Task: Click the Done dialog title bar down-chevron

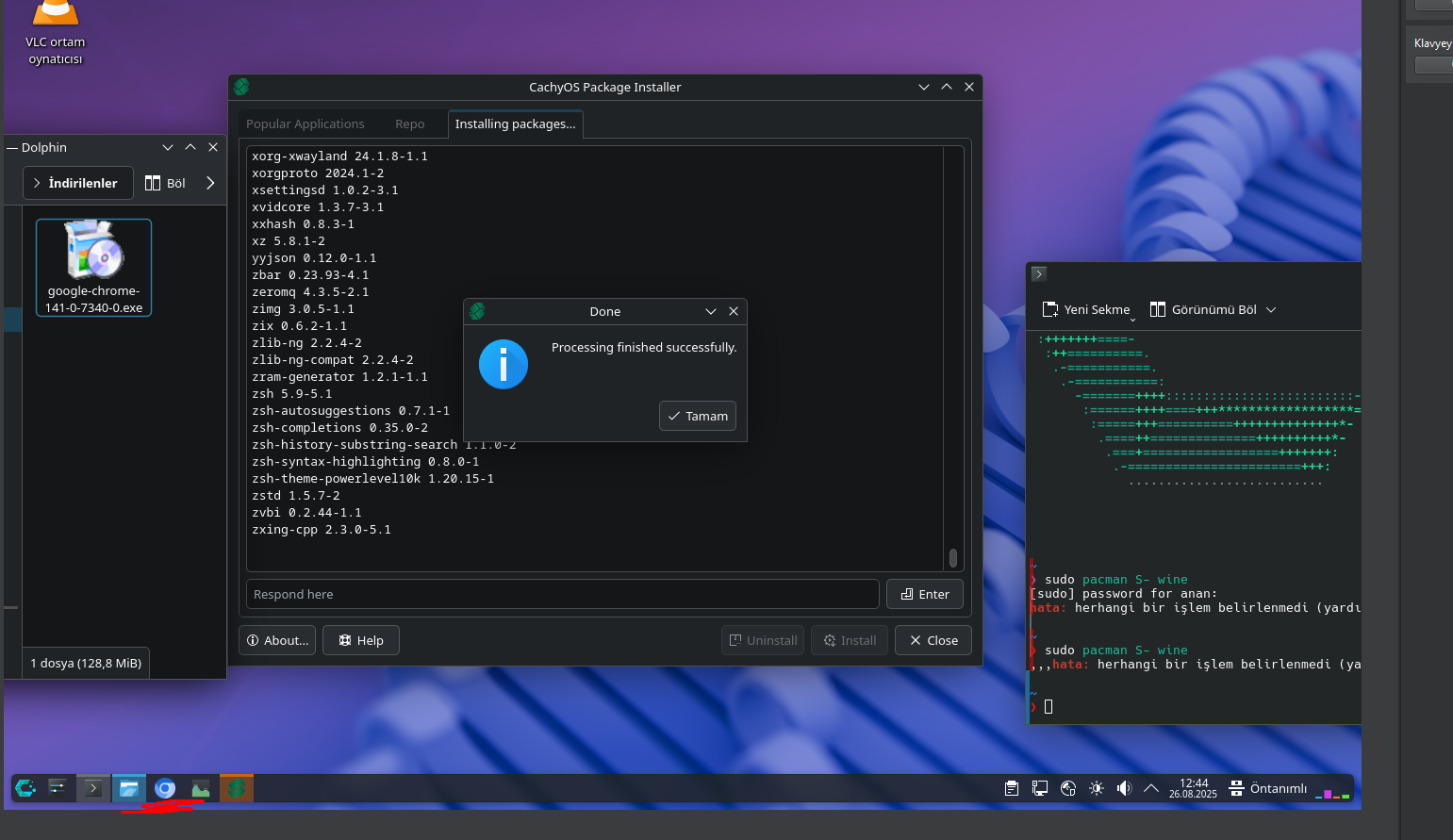Action: coord(711,311)
